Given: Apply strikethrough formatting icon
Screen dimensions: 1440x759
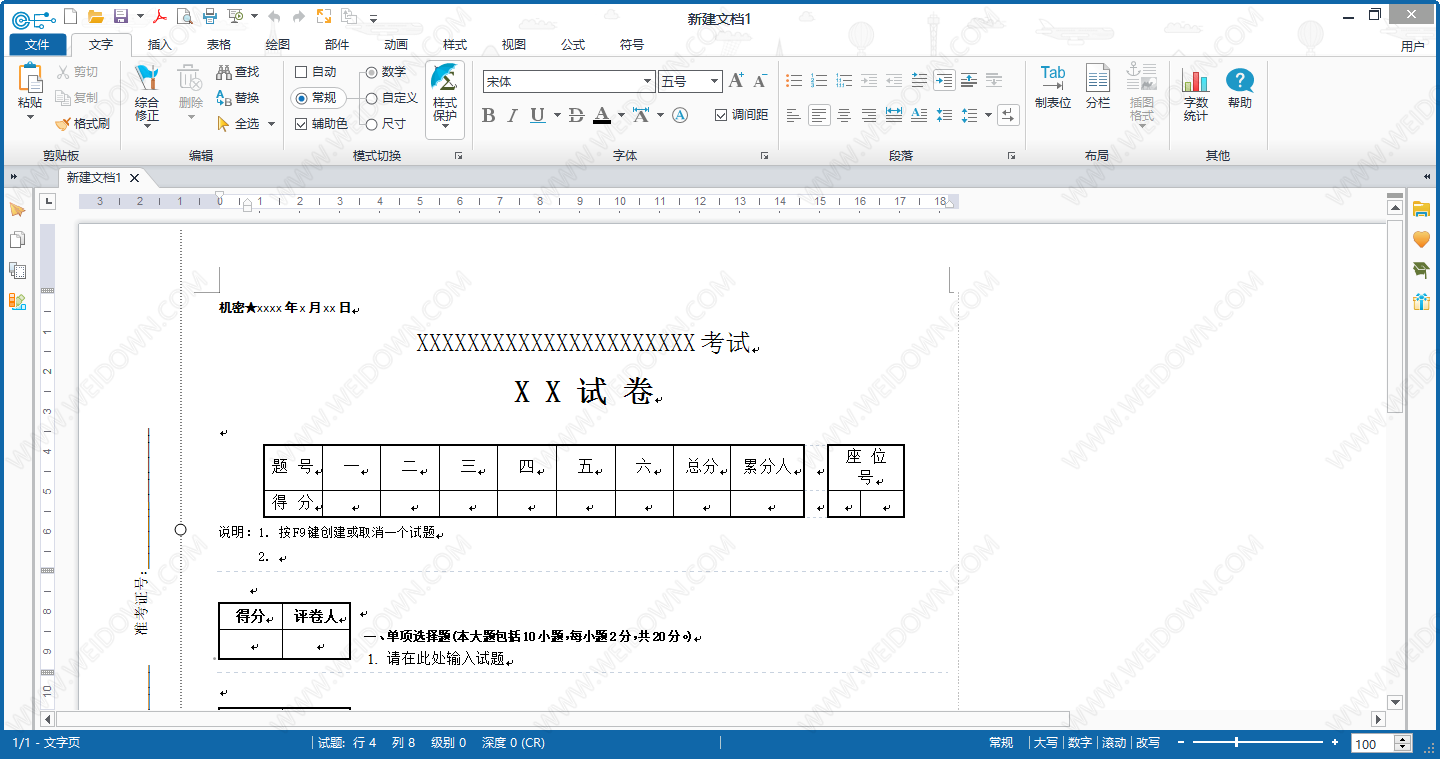Looking at the screenshot, I should (x=576, y=116).
